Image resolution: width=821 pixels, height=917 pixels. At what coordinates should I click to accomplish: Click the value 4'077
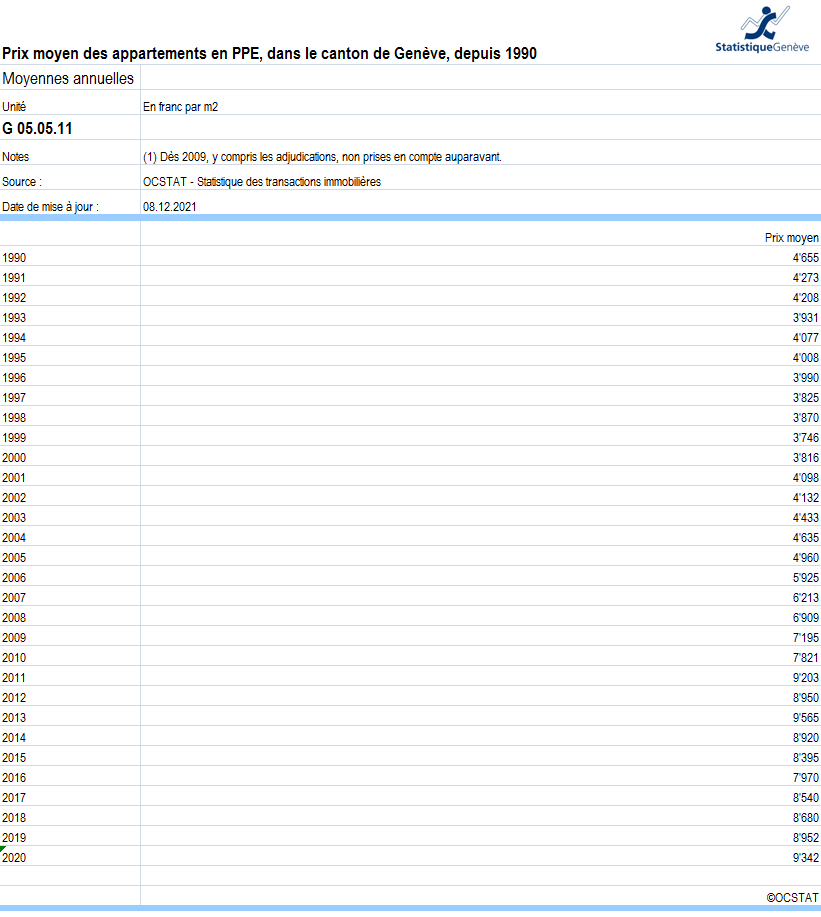pyautogui.click(x=806, y=337)
